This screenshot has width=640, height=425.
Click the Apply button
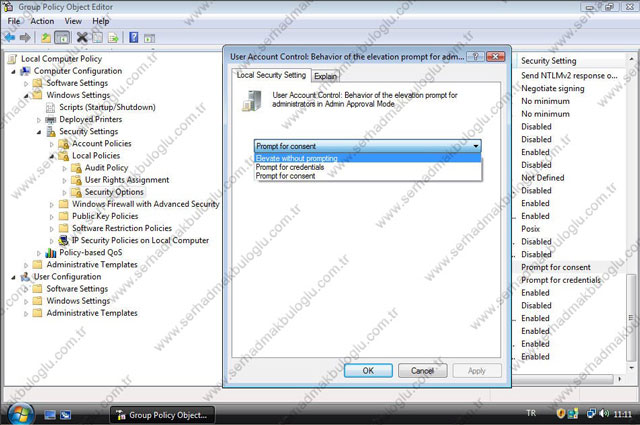[477, 371]
